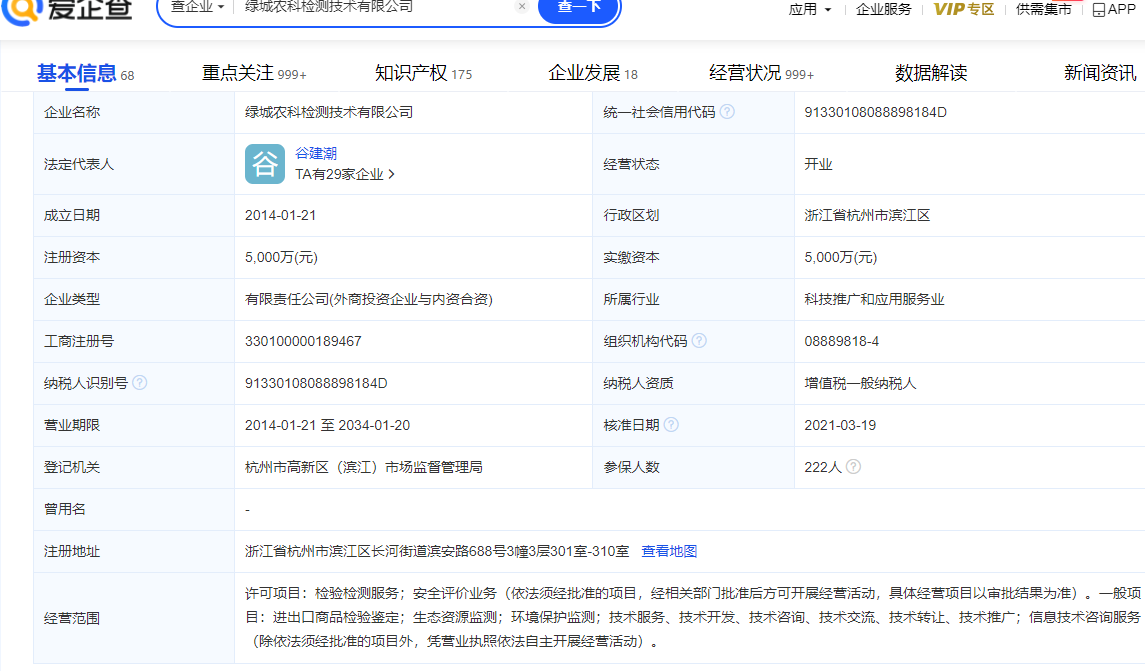1145x671 pixels.
Task: Select the 工商注册号 value 330100000189467
Action: click(x=303, y=341)
